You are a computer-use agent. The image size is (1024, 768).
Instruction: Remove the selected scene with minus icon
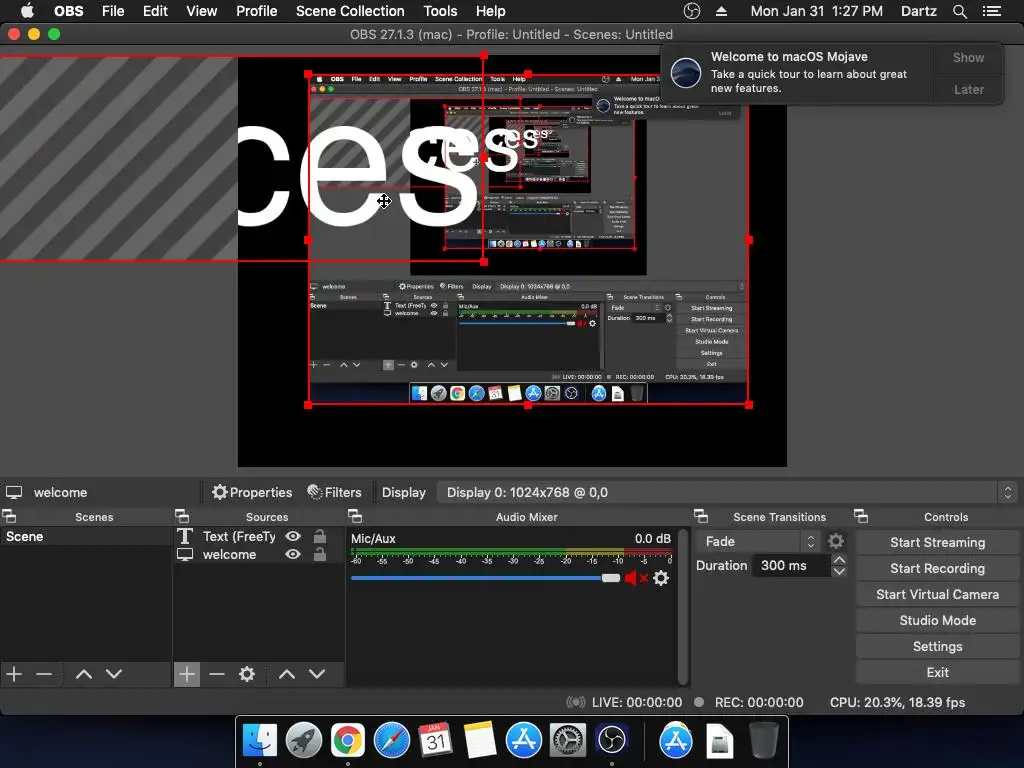44,674
